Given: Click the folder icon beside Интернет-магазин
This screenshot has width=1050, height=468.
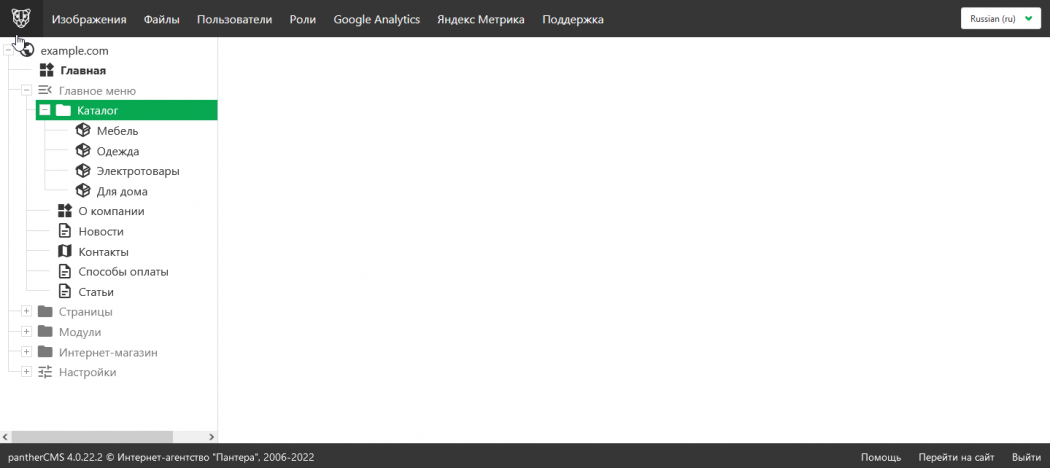Looking at the screenshot, I should (x=45, y=352).
